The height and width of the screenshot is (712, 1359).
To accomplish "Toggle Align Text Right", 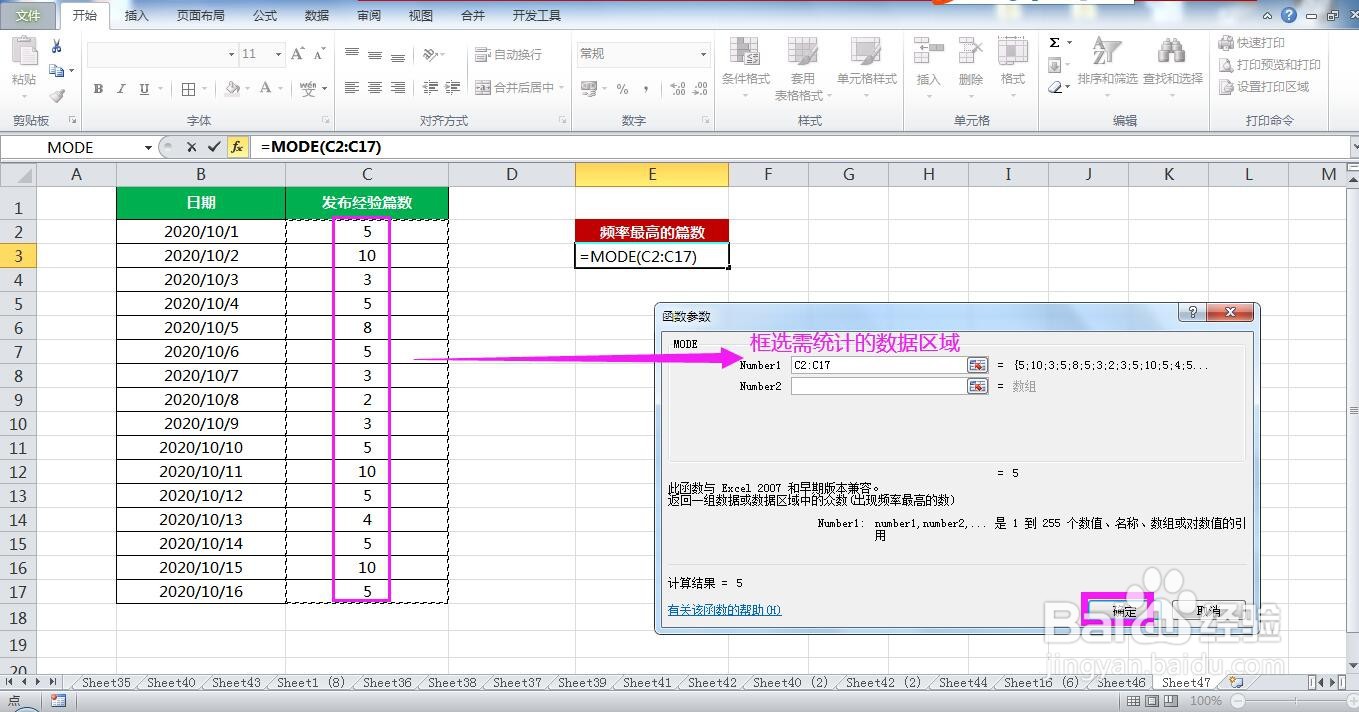I will 398,88.
